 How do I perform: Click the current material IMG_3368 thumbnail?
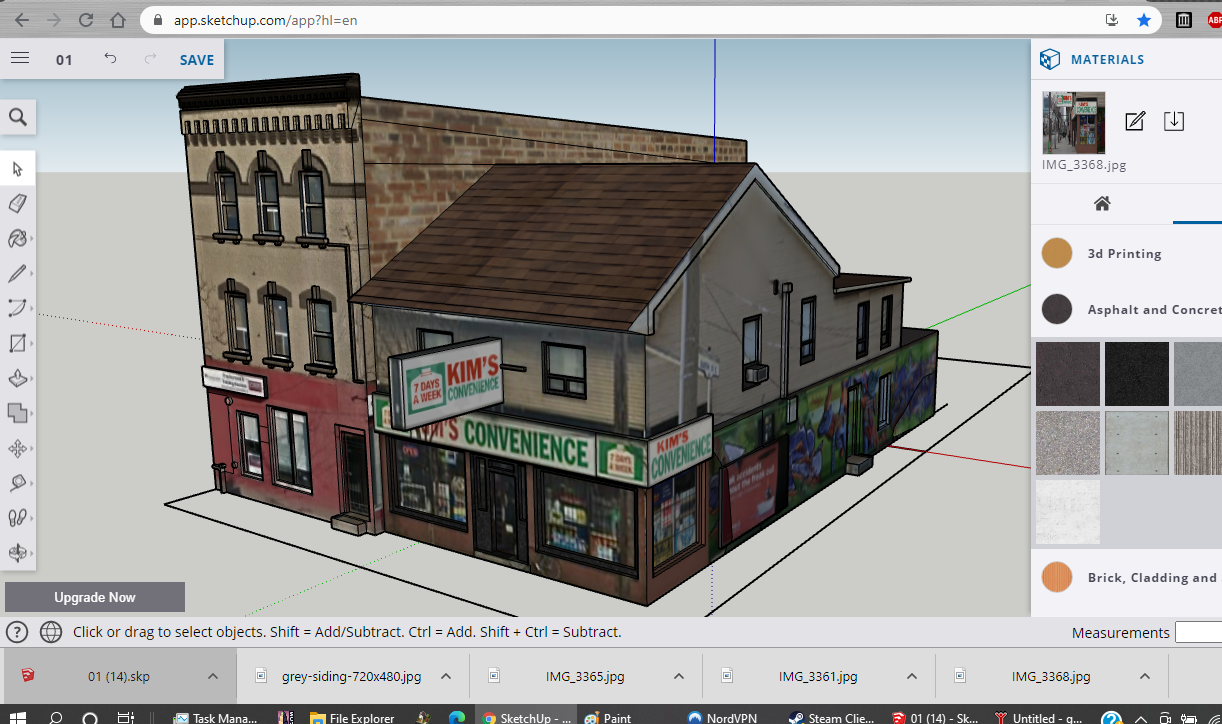click(1074, 123)
